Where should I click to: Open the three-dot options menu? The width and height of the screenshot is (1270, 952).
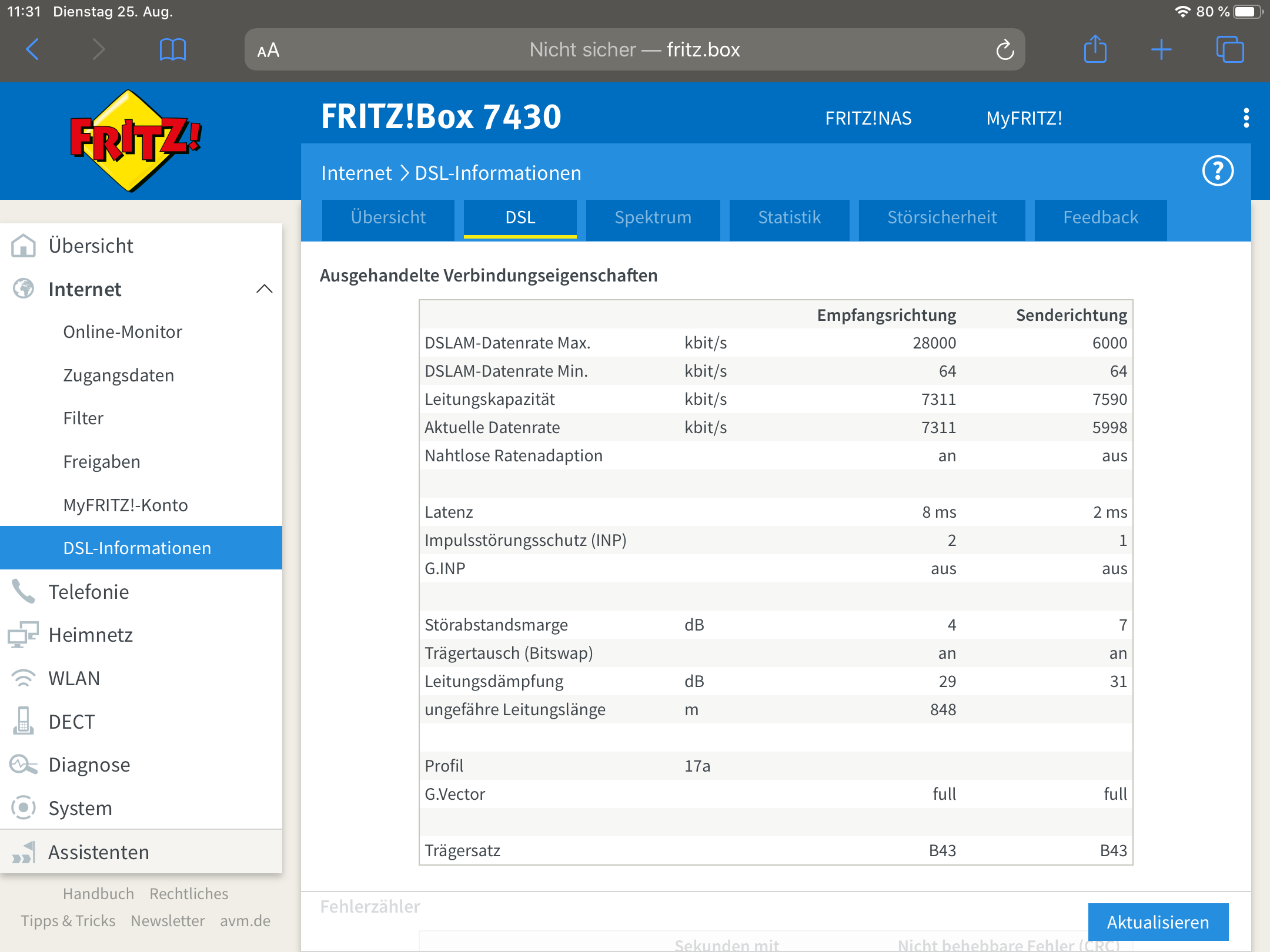coord(1246,118)
